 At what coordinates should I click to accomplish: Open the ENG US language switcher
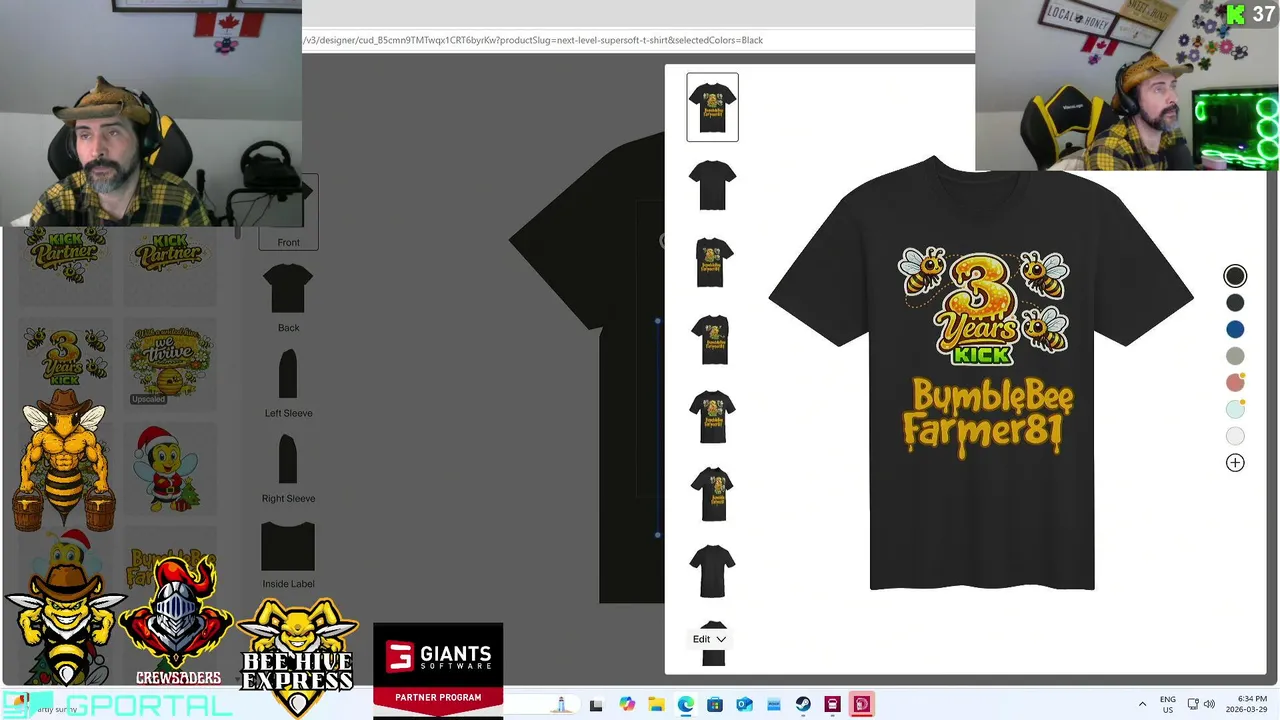click(1168, 704)
